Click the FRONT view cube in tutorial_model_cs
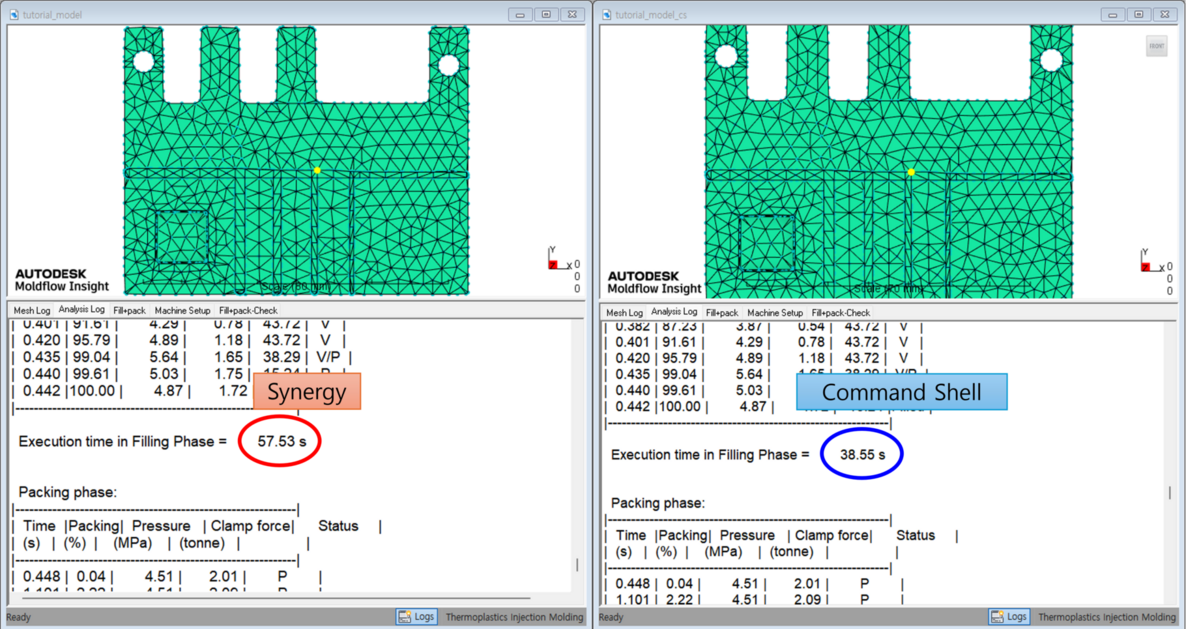Viewport: 1186px width, 629px height. pyautogui.click(x=1156, y=45)
